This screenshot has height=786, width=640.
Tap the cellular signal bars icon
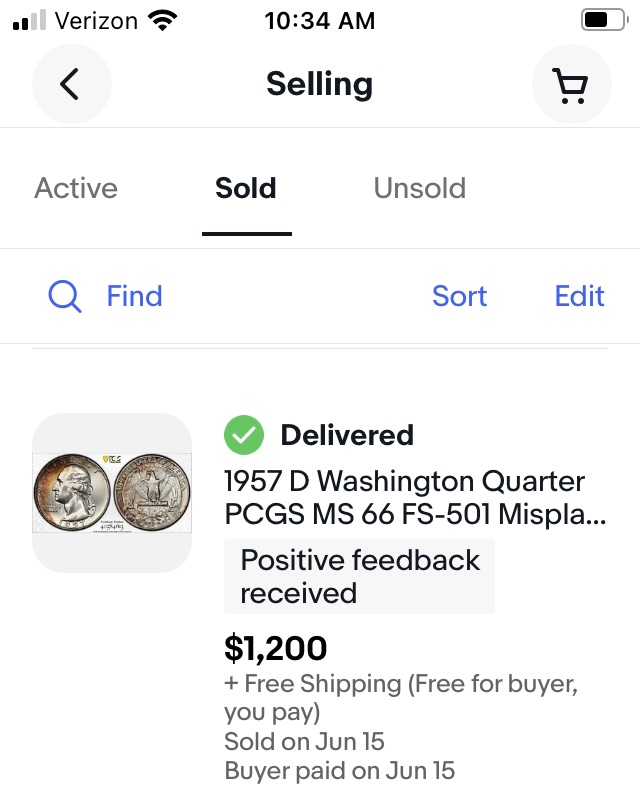click(x=30, y=21)
